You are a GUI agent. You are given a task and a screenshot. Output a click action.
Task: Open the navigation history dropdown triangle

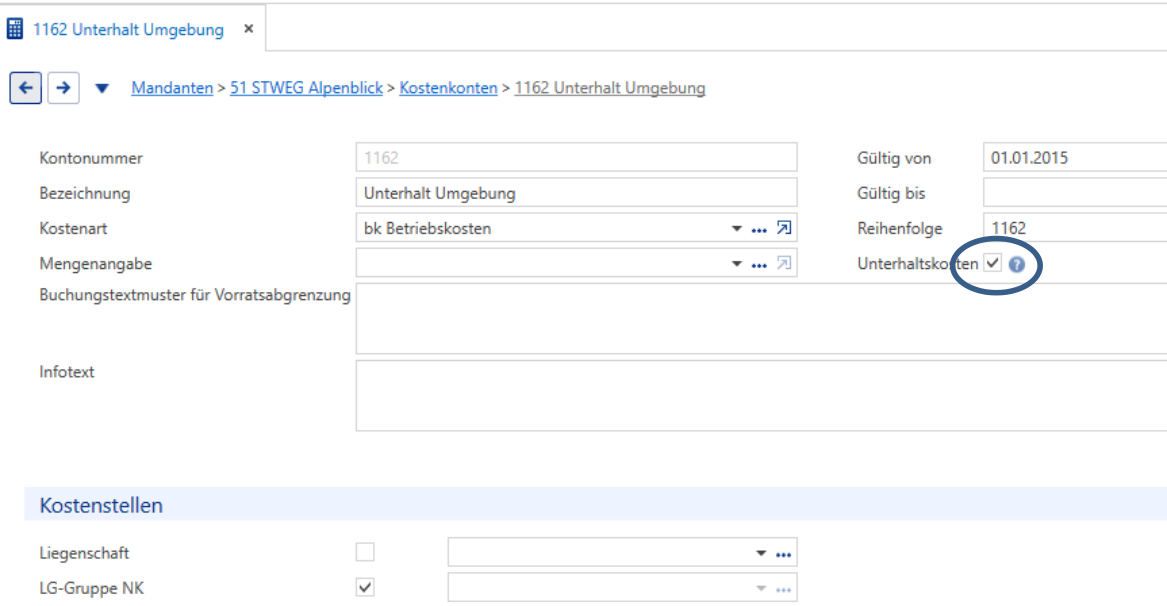coord(102,89)
